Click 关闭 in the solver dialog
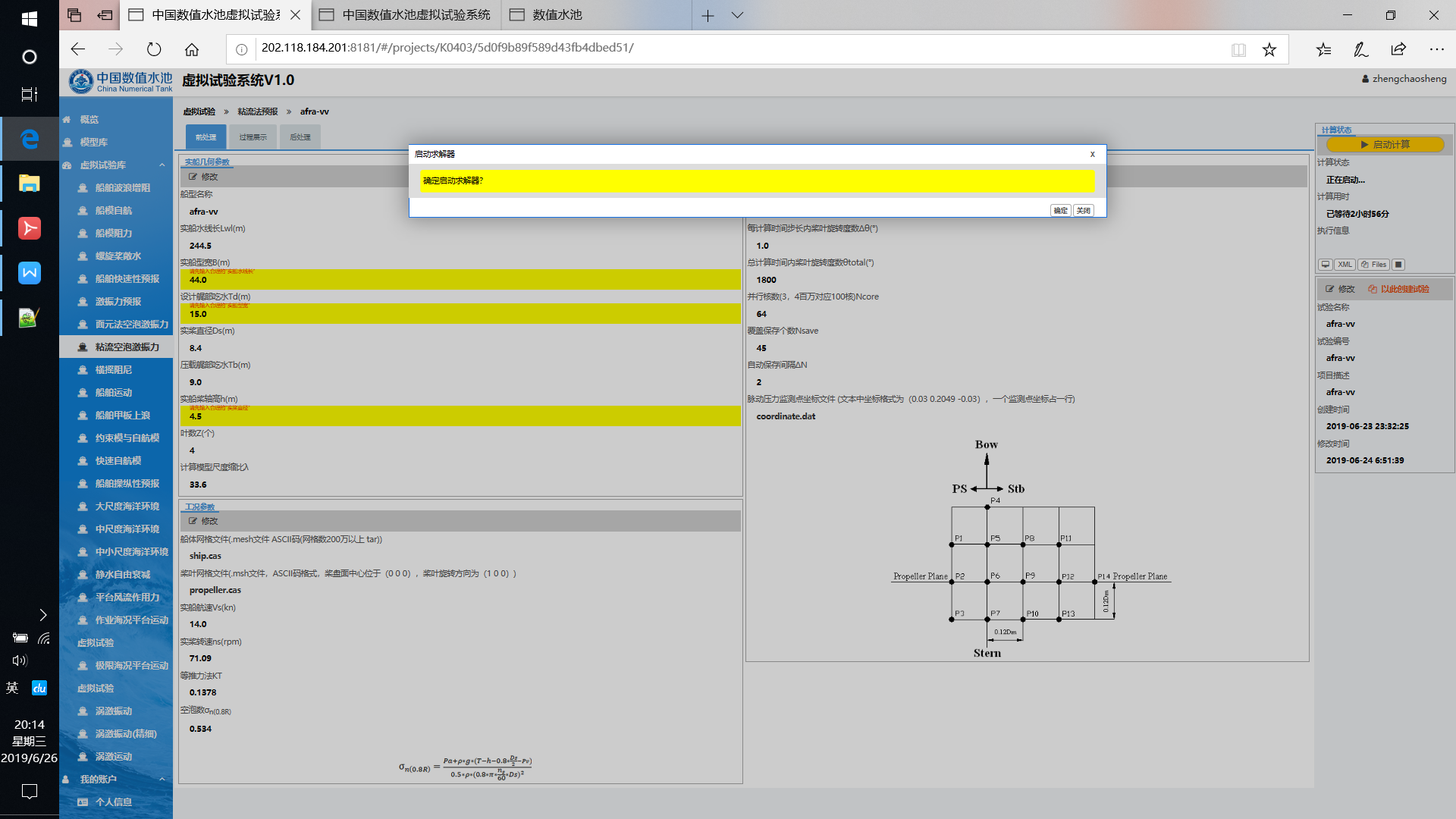 pos(1084,211)
